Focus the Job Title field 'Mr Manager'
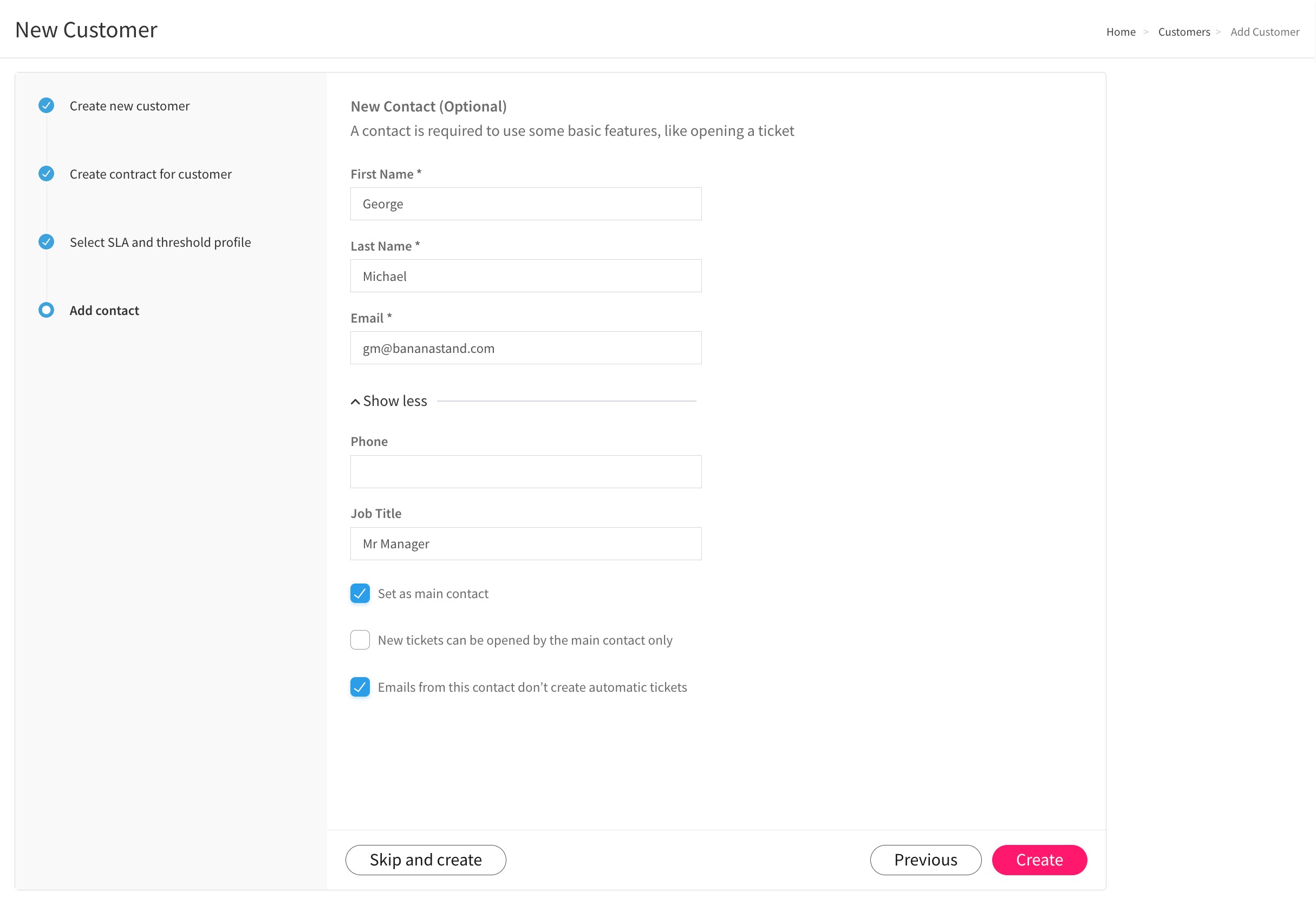Screen dimensions: 1316x905 click(x=526, y=544)
